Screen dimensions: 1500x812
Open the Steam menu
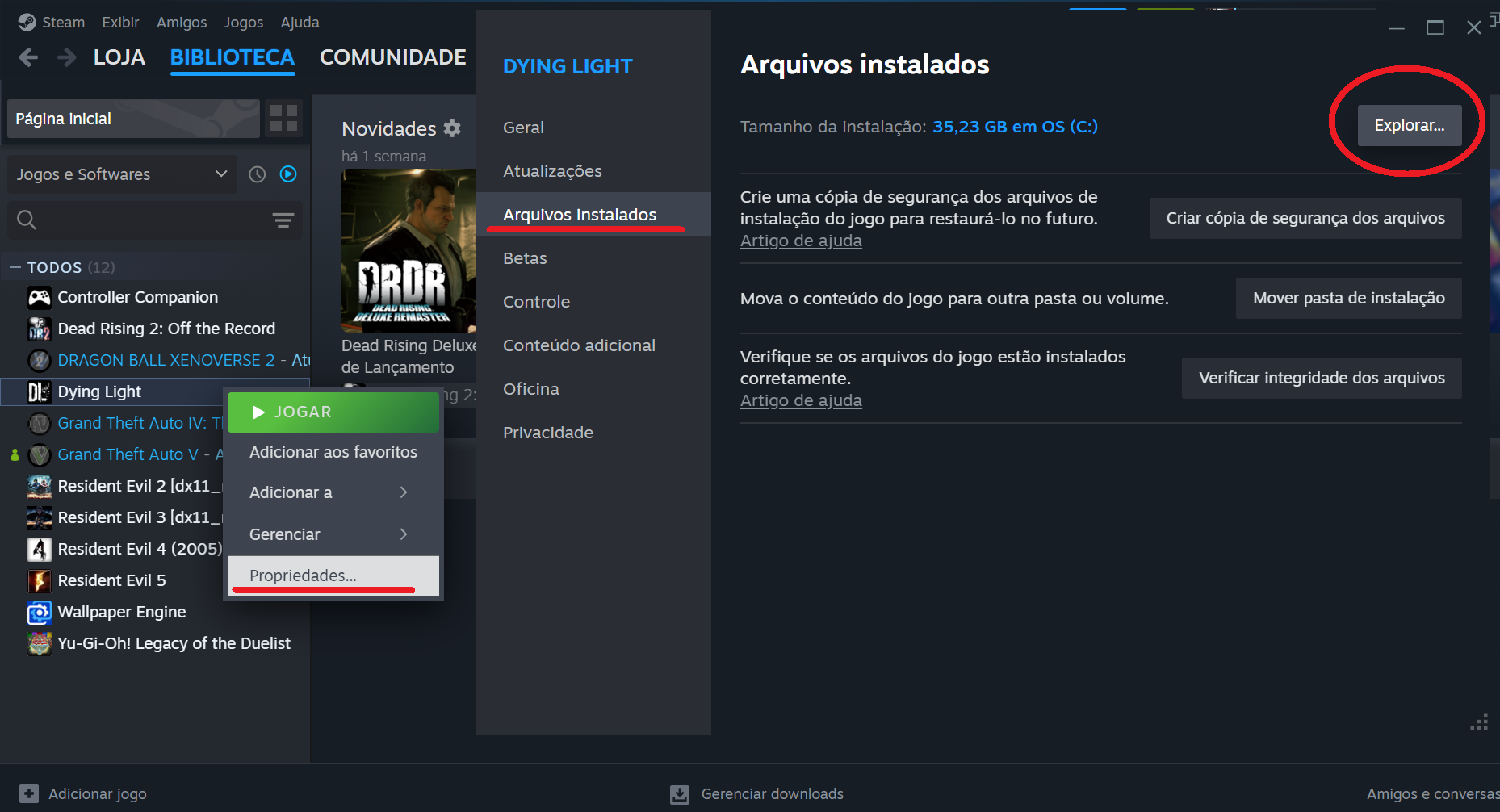pos(63,23)
